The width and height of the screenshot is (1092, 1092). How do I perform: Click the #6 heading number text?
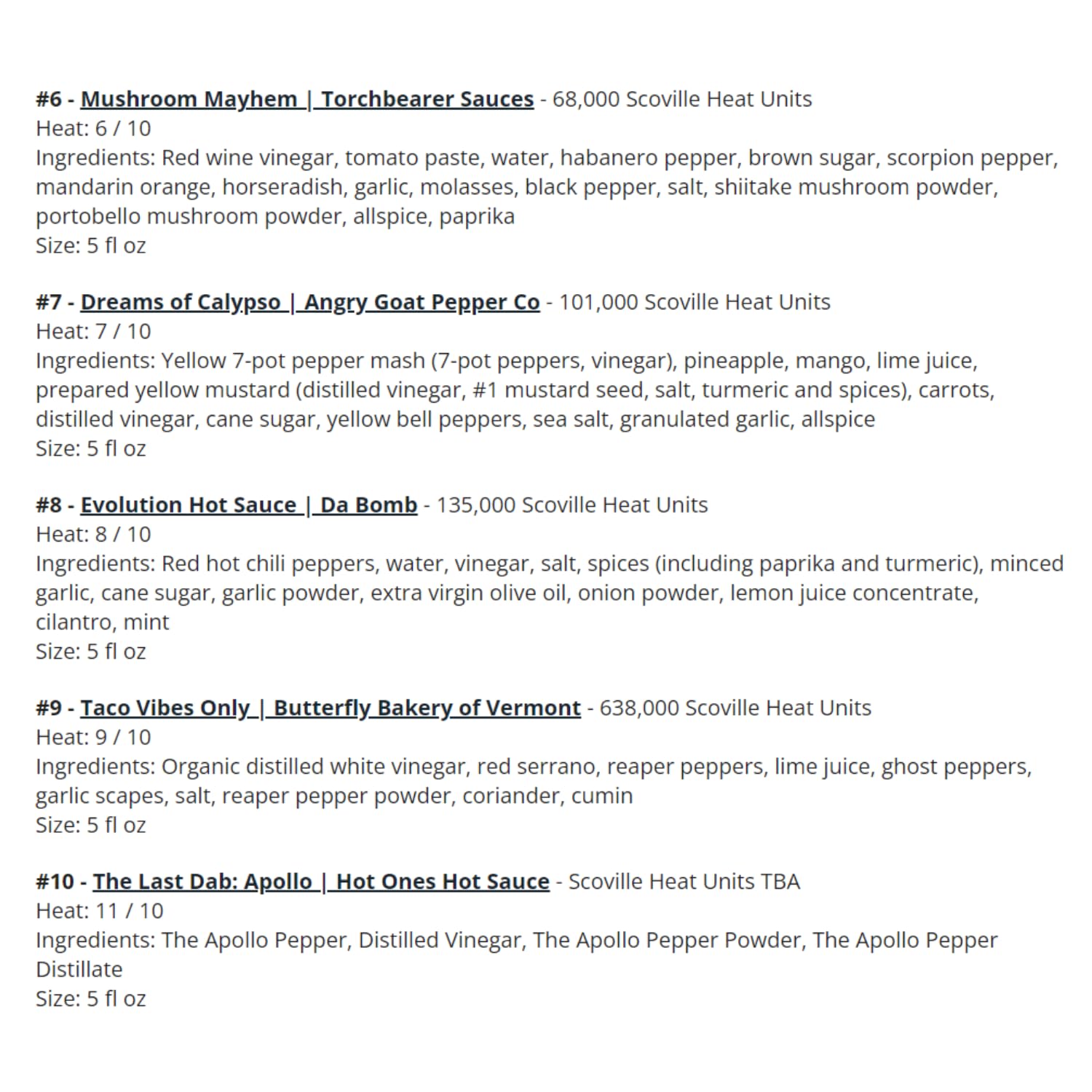[x=49, y=99]
